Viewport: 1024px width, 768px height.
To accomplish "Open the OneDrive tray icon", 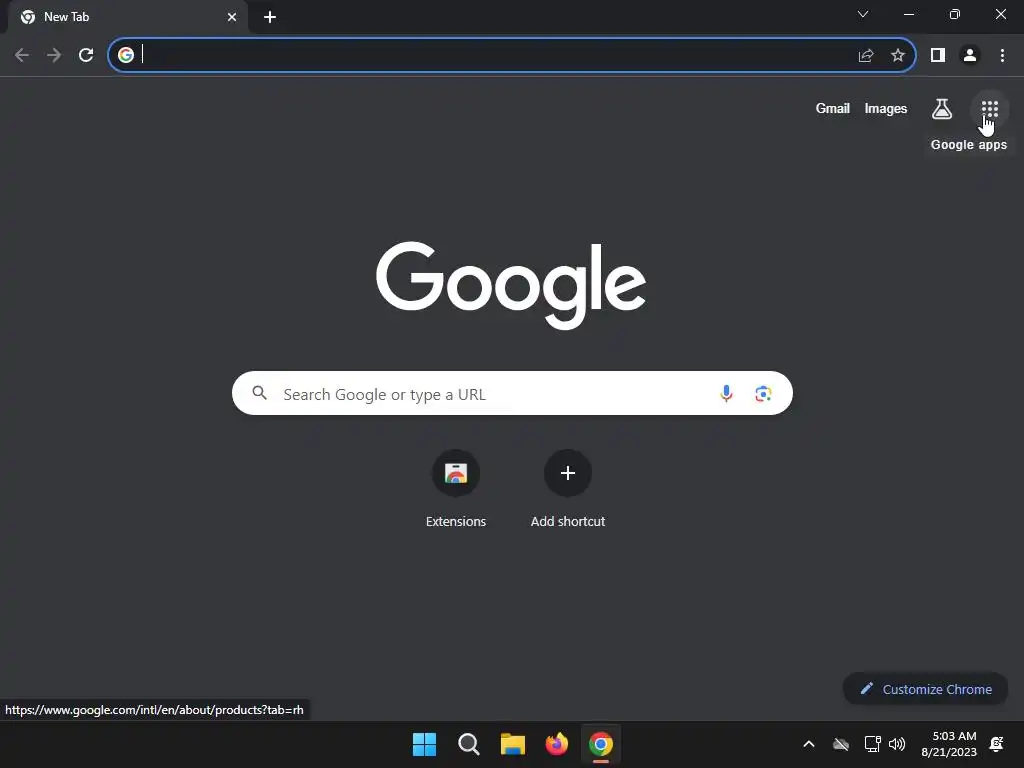I will tap(840, 744).
